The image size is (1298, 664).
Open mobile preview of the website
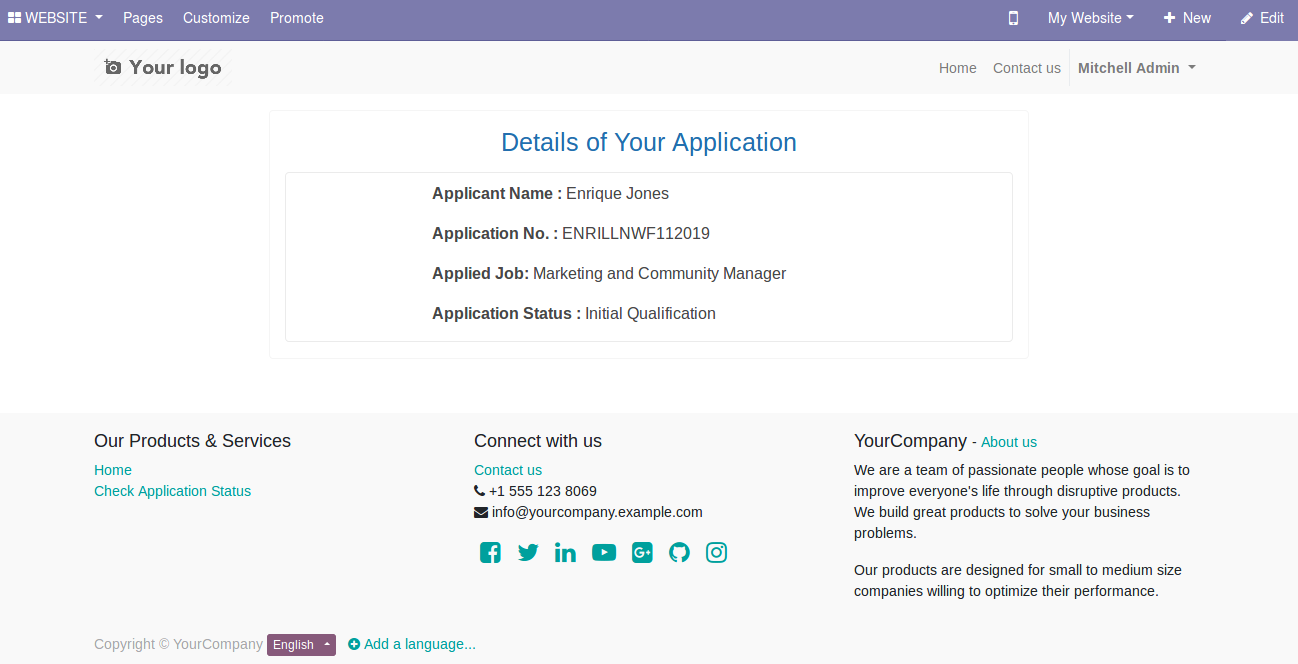point(1013,18)
